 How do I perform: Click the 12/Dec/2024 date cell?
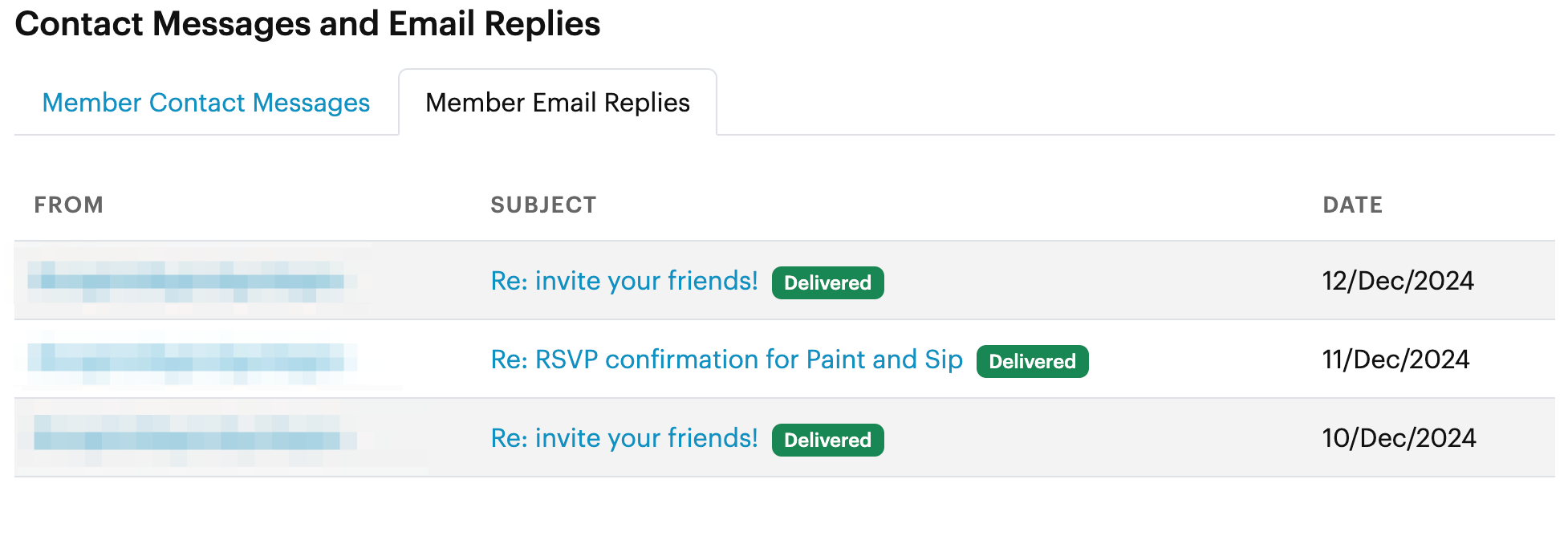tap(1398, 281)
